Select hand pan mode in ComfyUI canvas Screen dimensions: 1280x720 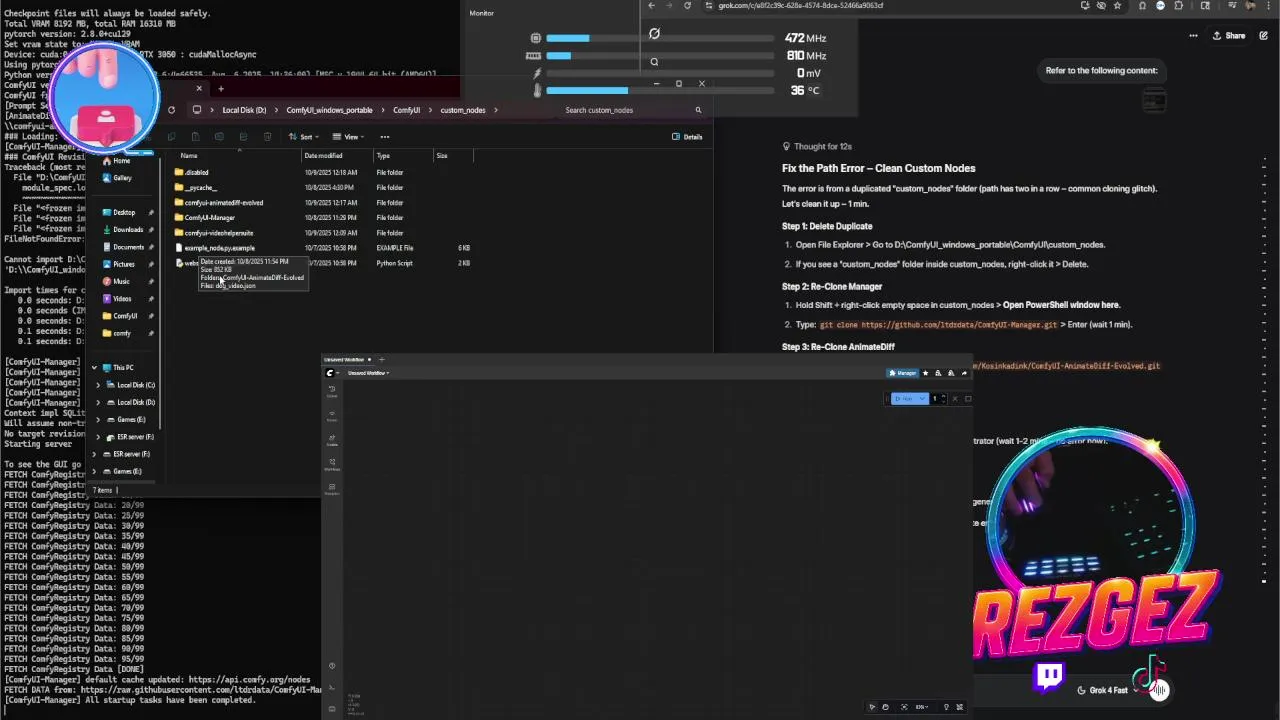click(885, 707)
